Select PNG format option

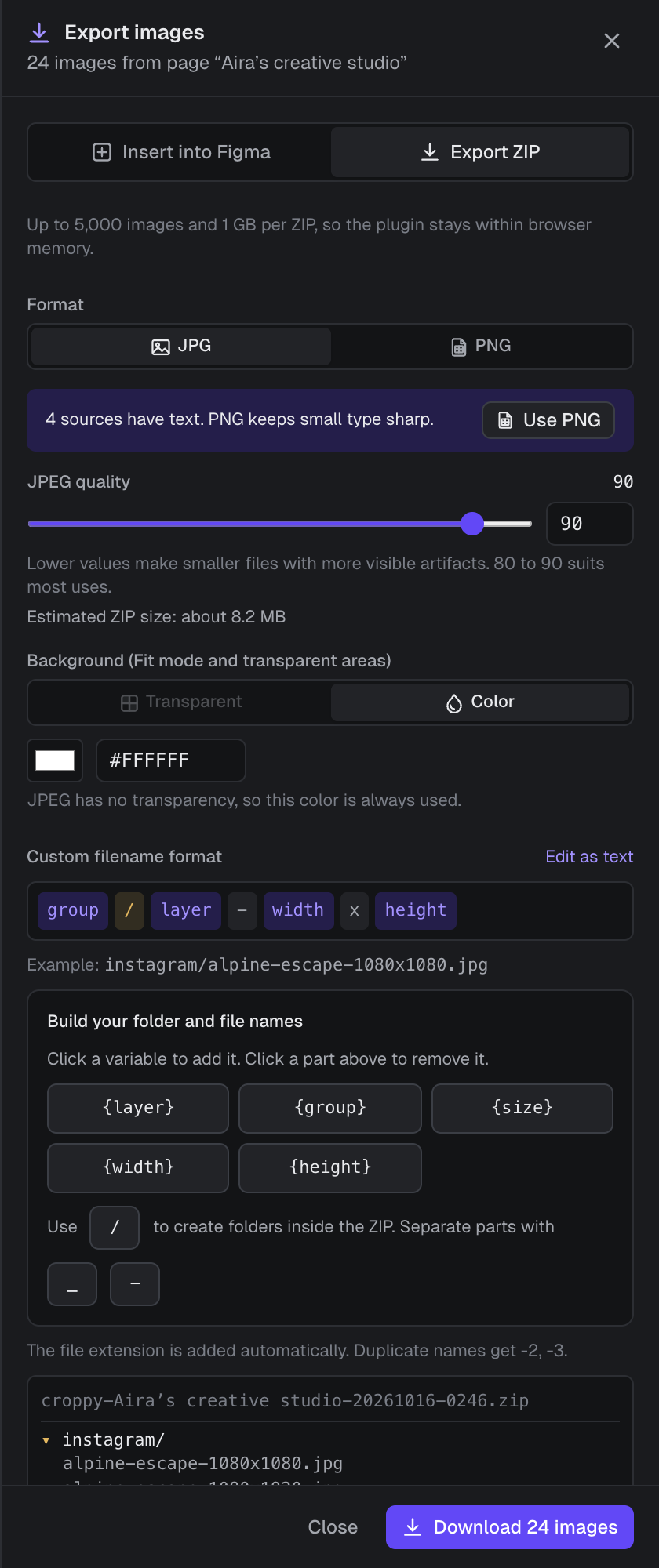pyautogui.click(x=480, y=347)
